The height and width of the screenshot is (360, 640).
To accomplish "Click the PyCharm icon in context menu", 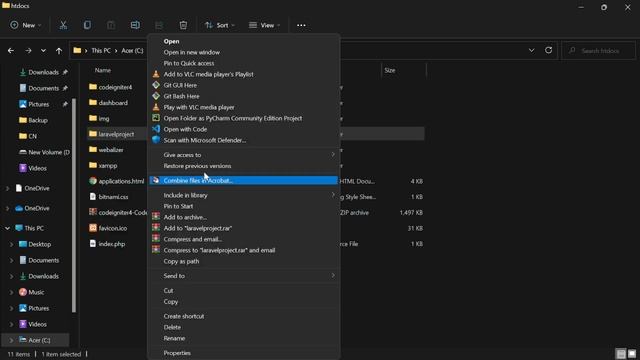I will 156,118.
